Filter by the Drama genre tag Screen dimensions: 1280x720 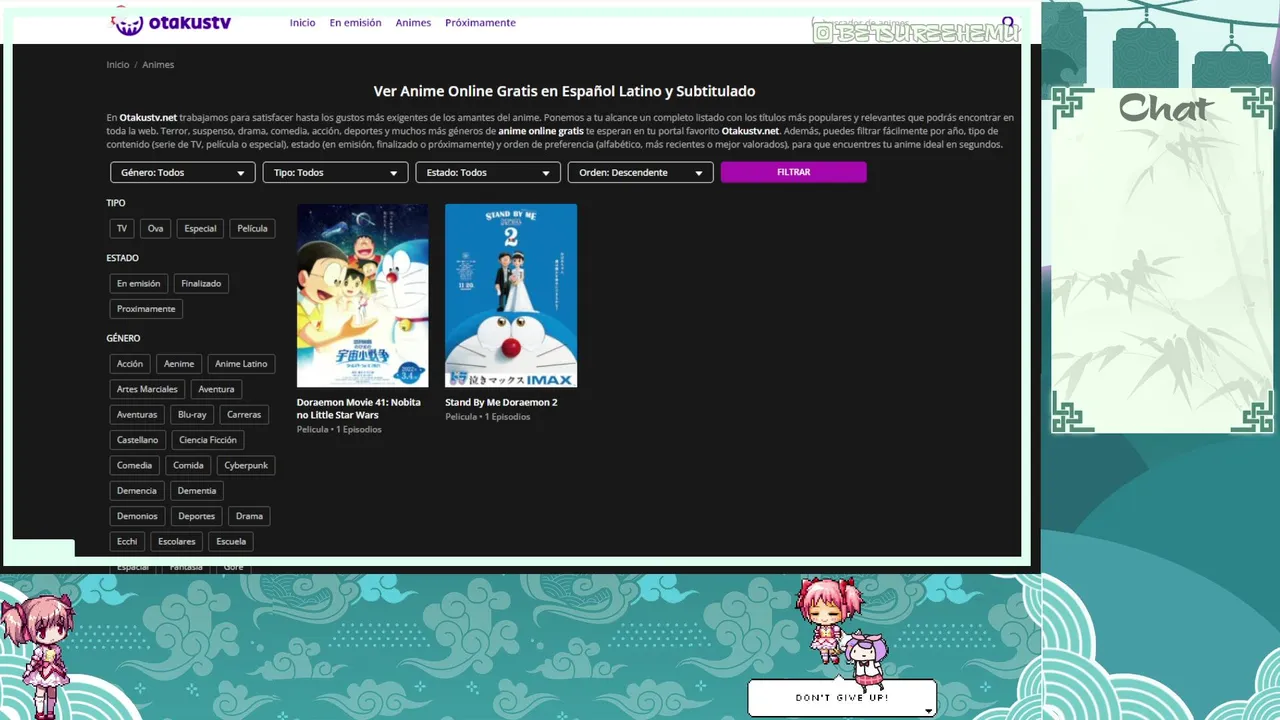(x=249, y=516)
